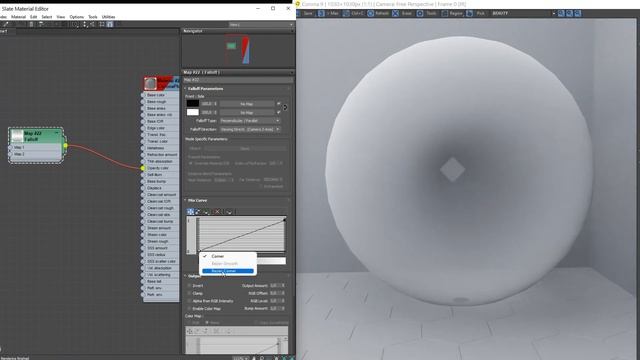The image size is (640, 360).
Task: Click the Bump Amount value field
Action: [x=275, y=309]
